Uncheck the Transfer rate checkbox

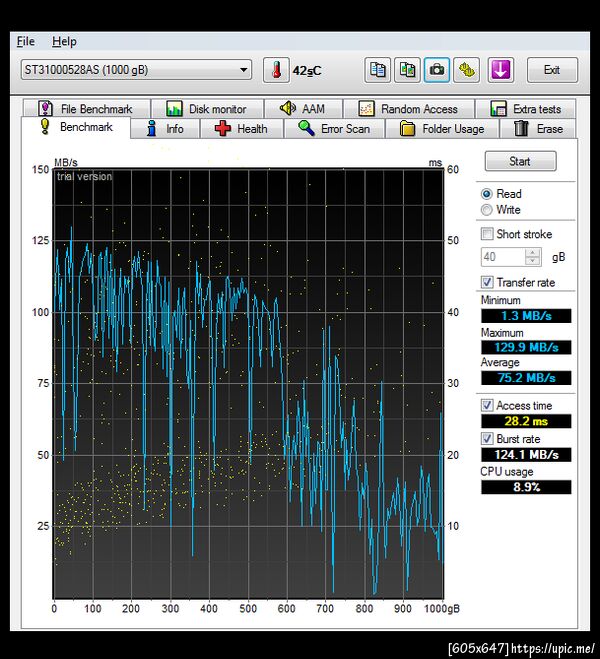click(487, 283)
